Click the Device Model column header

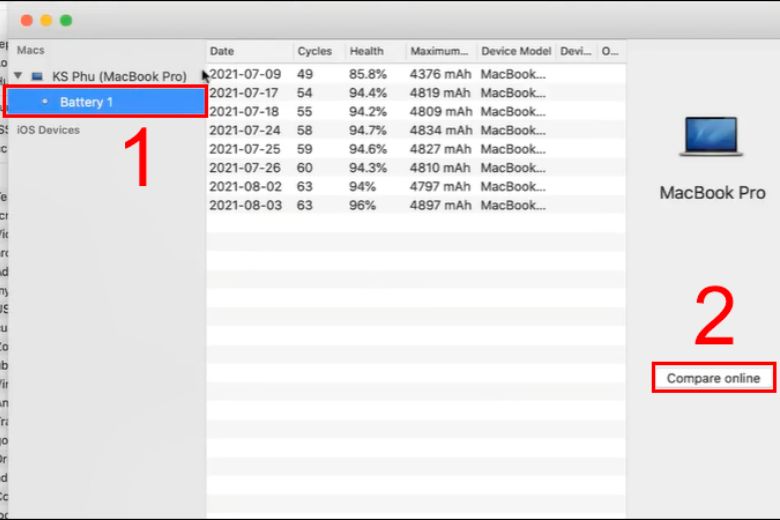click(516, 51)
